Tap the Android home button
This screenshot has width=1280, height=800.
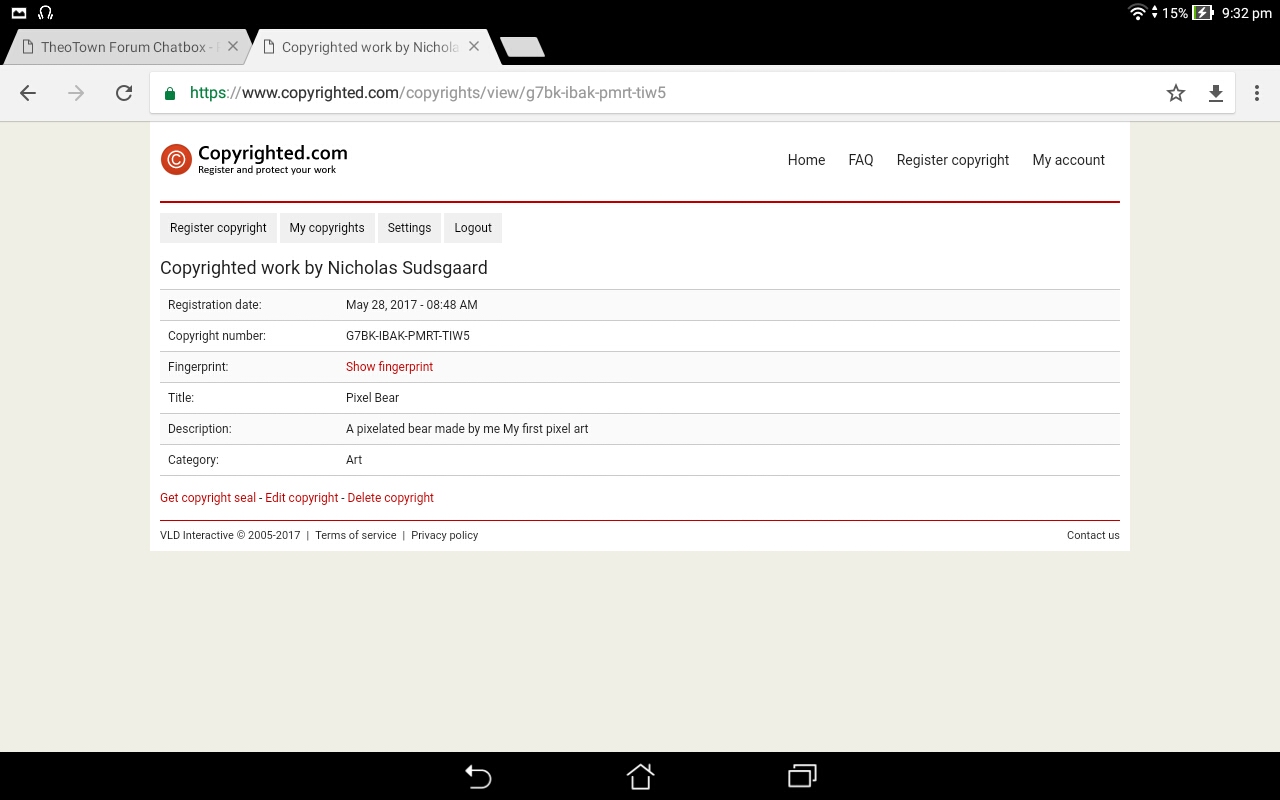(x=640, y=776)
